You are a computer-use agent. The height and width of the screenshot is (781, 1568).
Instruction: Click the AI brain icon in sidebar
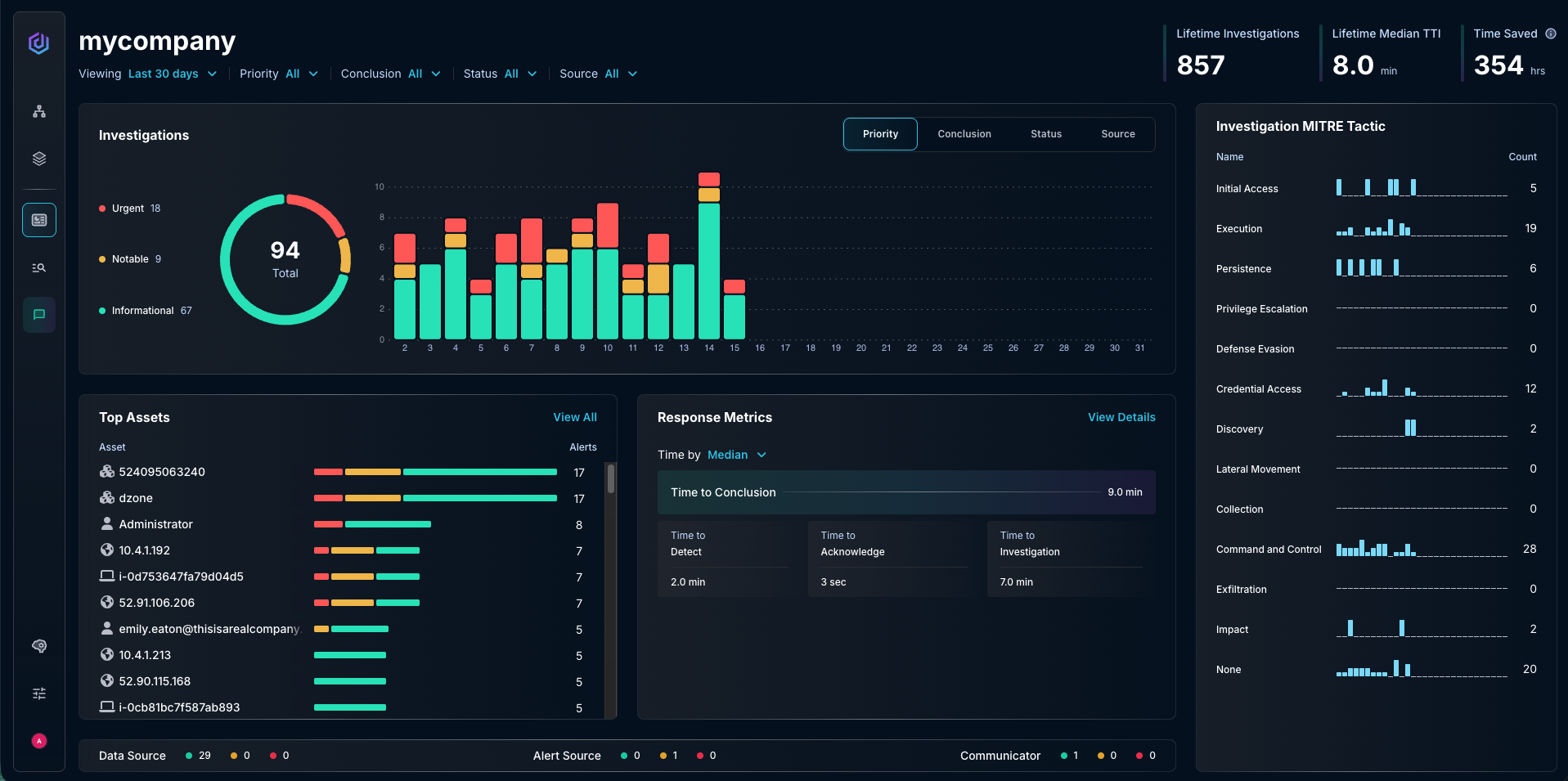(38, 646)
